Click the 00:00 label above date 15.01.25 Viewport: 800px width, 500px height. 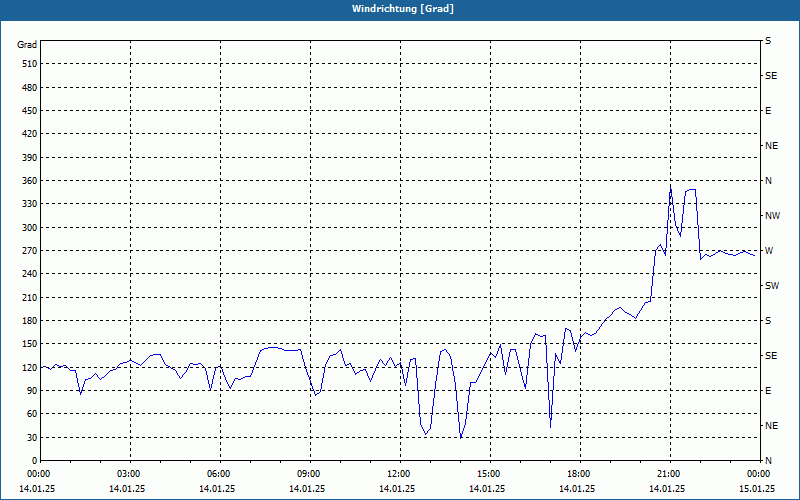coord(758,473)
